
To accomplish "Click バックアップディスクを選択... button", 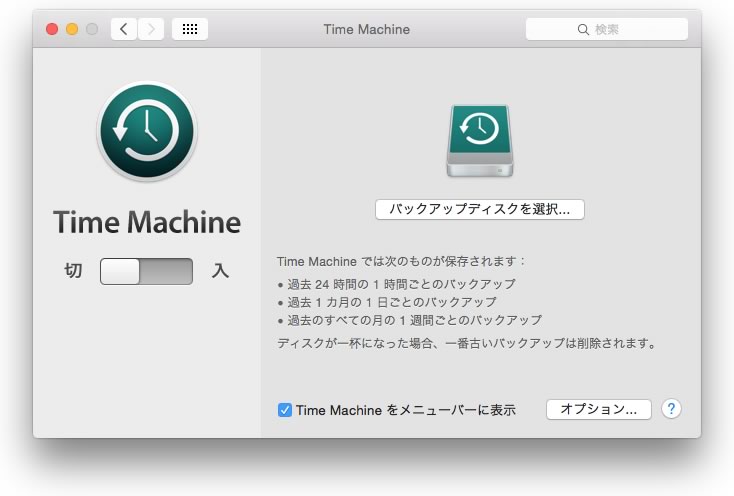I will point(480,209).
